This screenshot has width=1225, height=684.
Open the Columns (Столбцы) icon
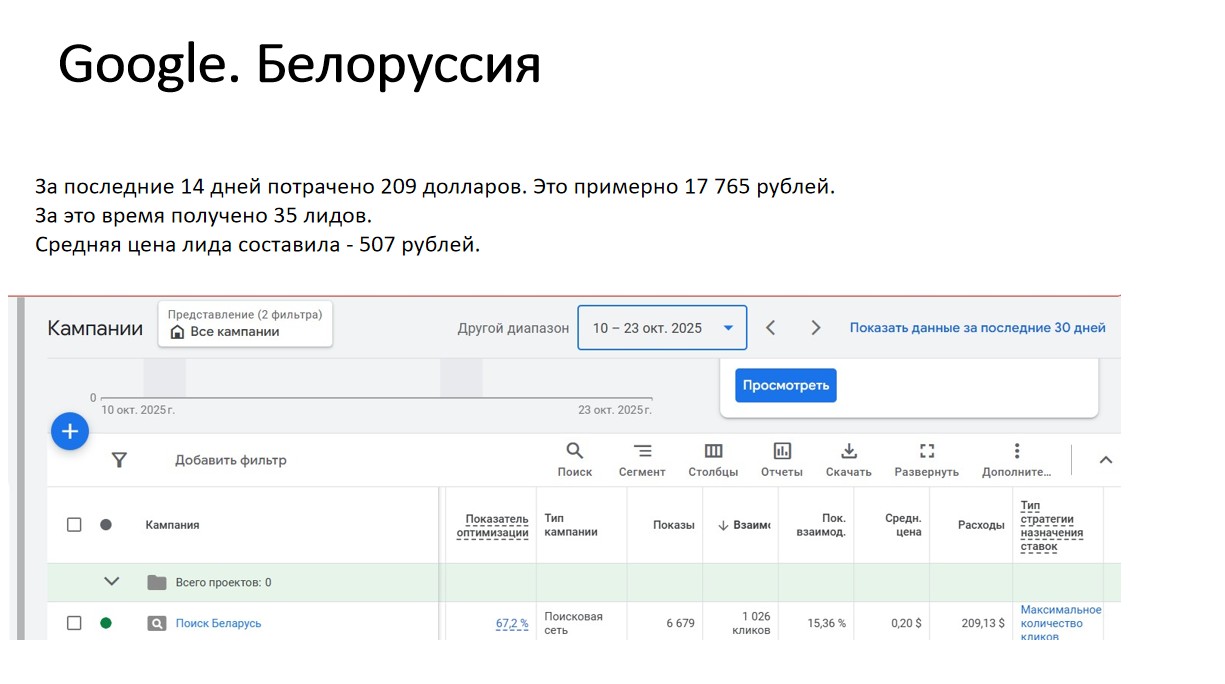point(713,452)
